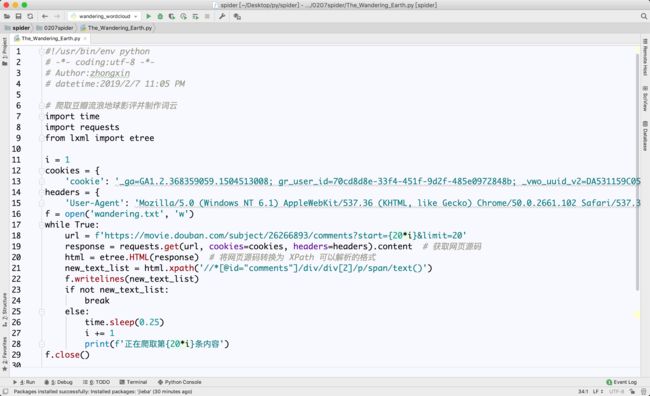Collapse the import block fold at line 9
Screen dimensions: 650x396
tap(41, 138)
